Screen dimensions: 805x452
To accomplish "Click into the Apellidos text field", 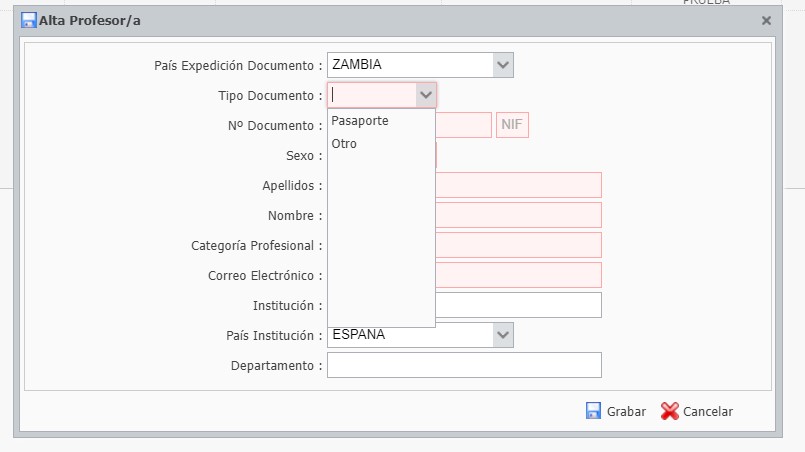I will 518,186.
